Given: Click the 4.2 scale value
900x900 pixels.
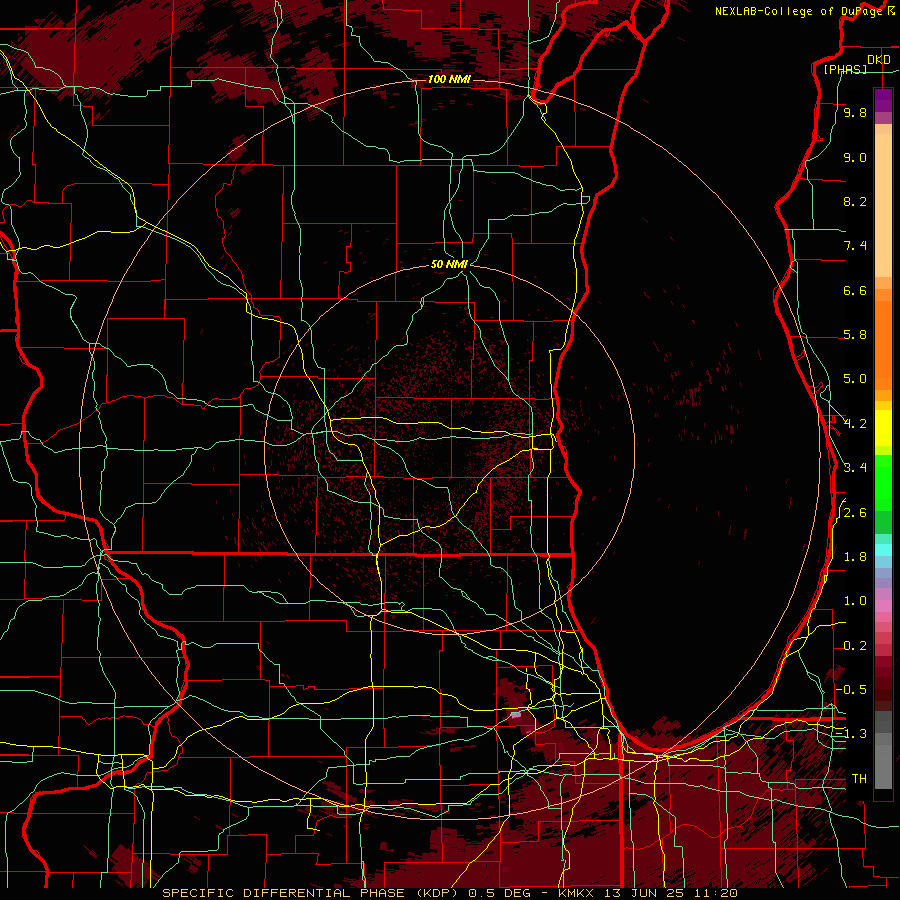Looking at the screenshot, I should click(x=855, y=424).
